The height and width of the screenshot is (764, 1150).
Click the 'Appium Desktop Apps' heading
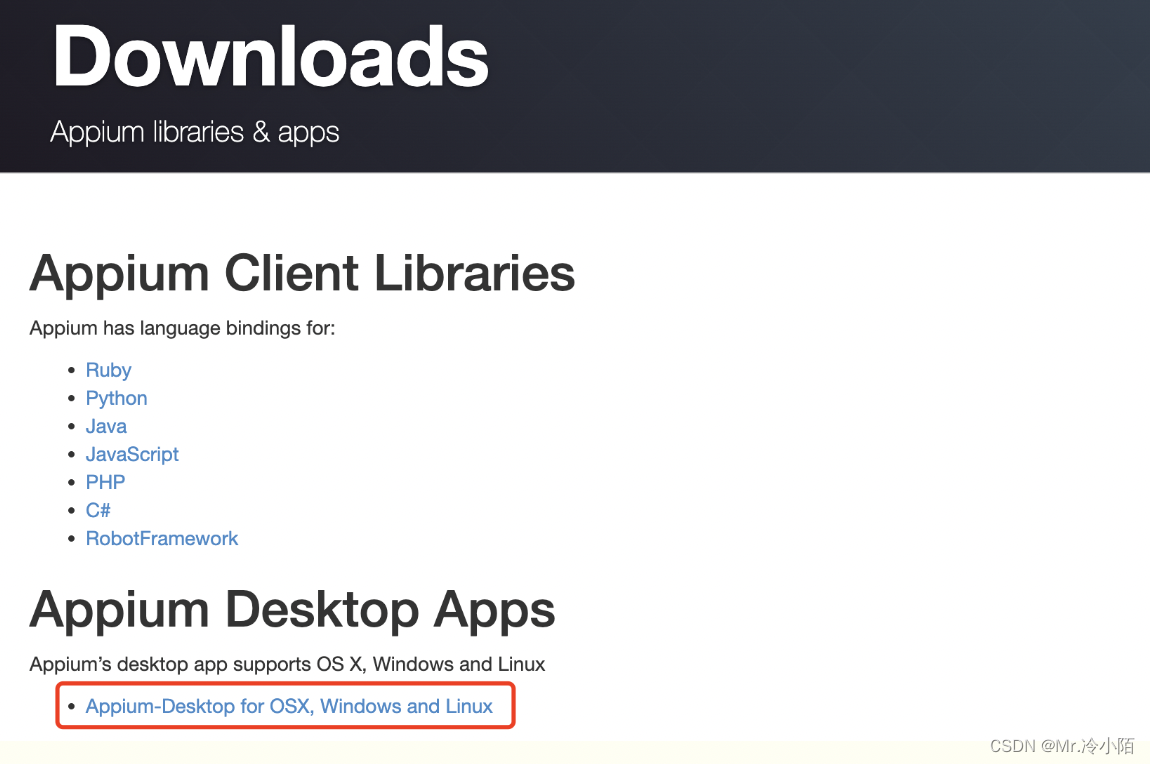point(292,610)
